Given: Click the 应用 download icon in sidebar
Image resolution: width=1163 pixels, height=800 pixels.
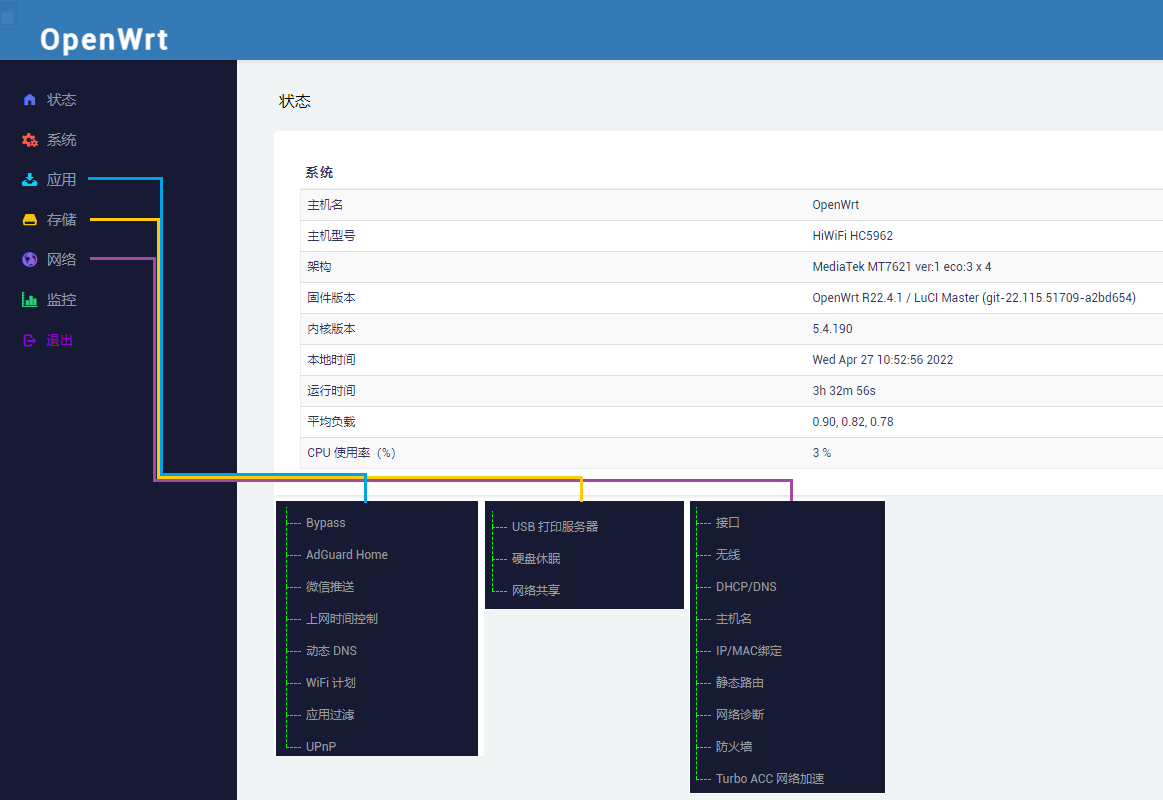Looking at the screenshot, I should [28, 179].
